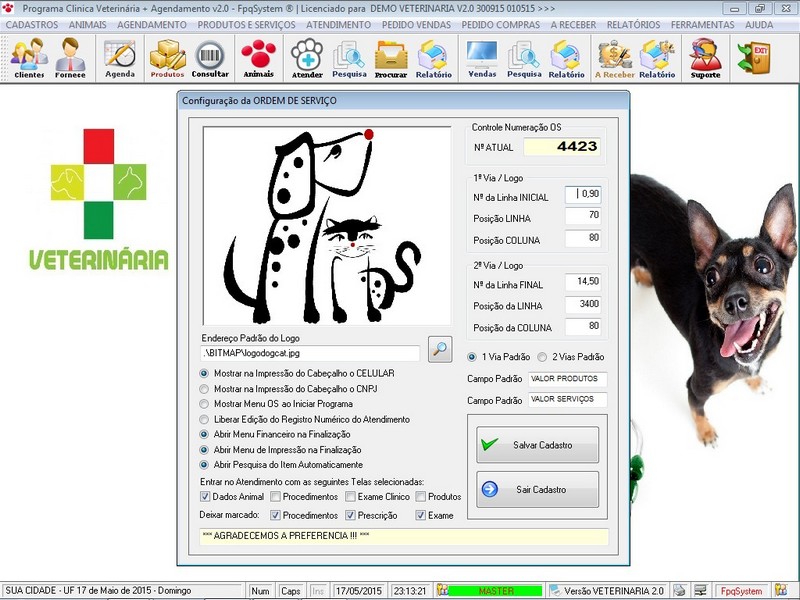This screenshot has height=600, width=800.
Task: Open the Animais paw icon
Action: coord(258,58)
